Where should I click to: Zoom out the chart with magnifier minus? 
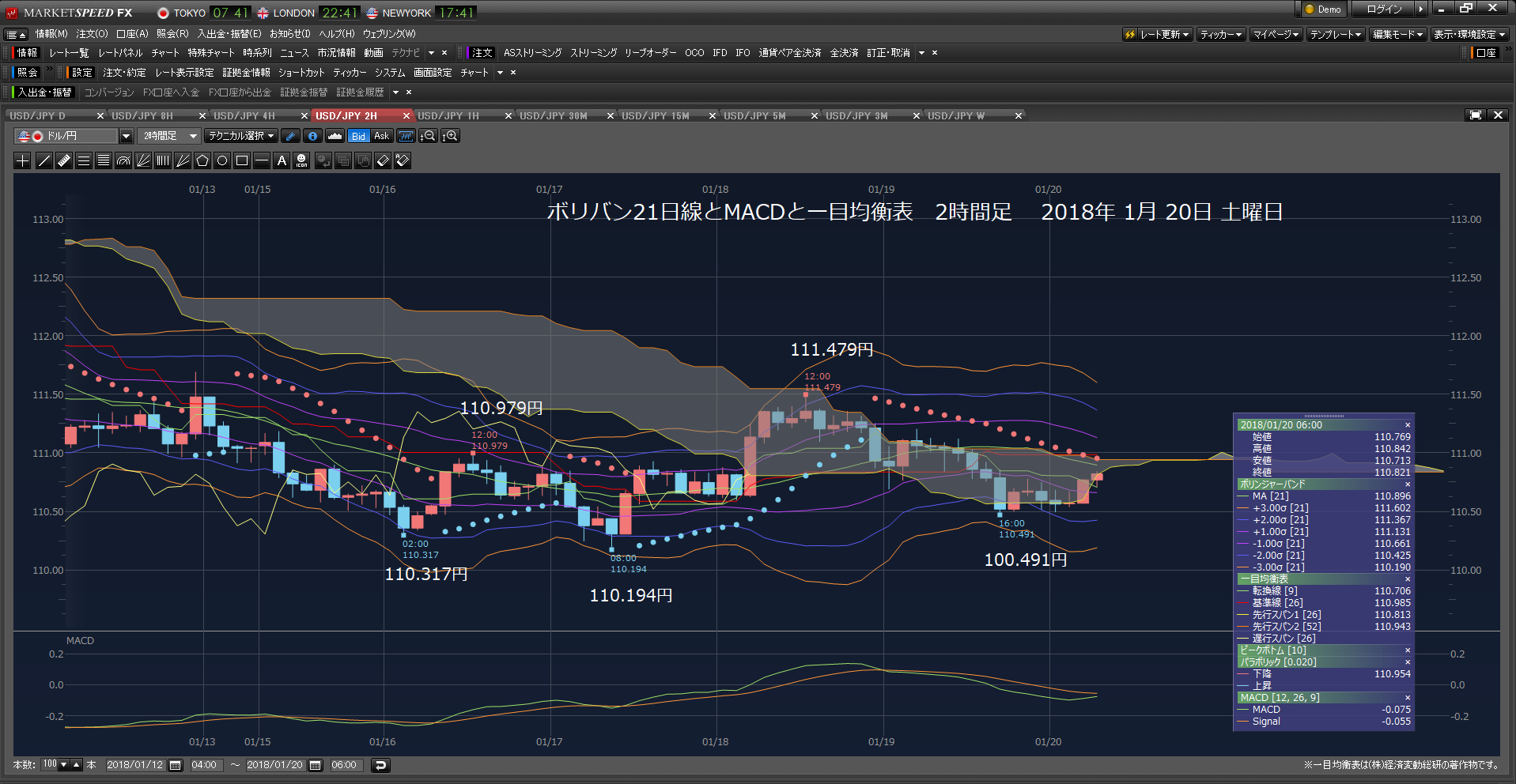point(428,136)
